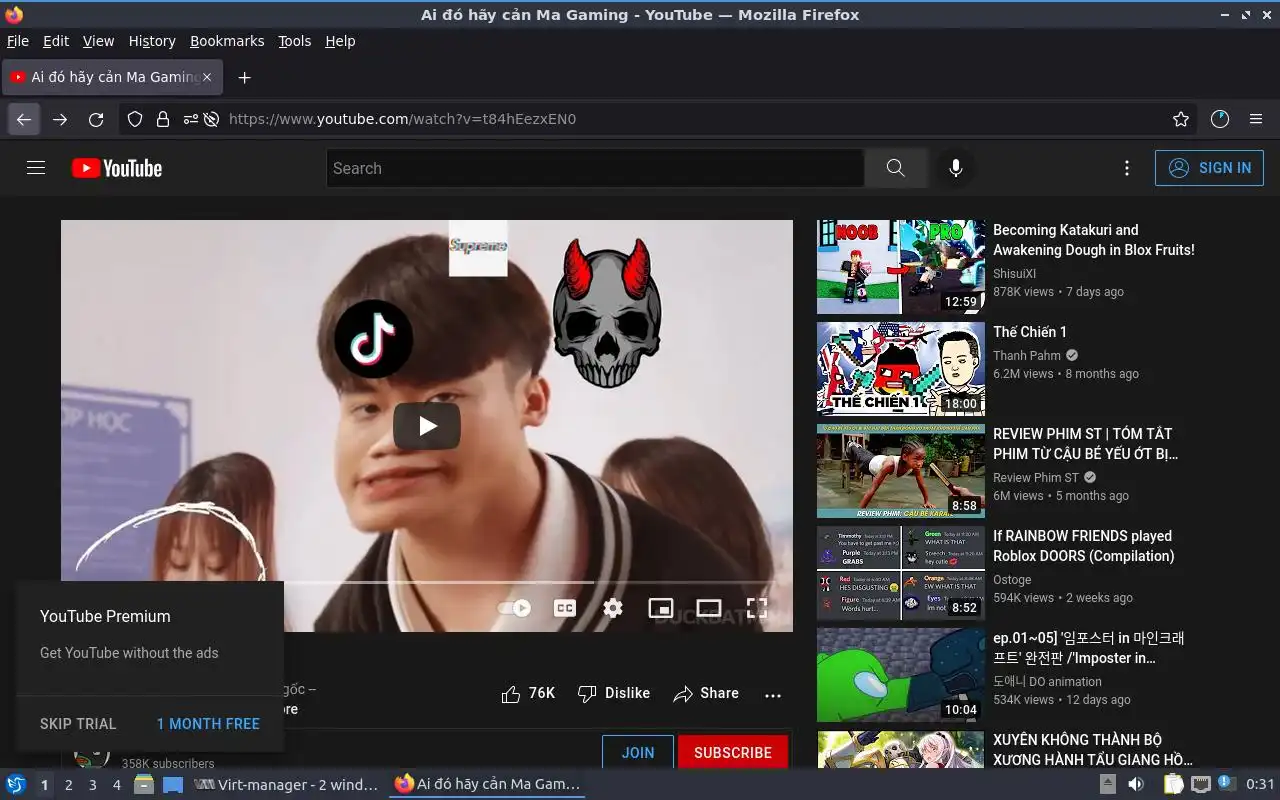Viewport: 1280px width, 800px height.
Task: Open the YouTube guide hamburger menu
Action: point(36,168)
